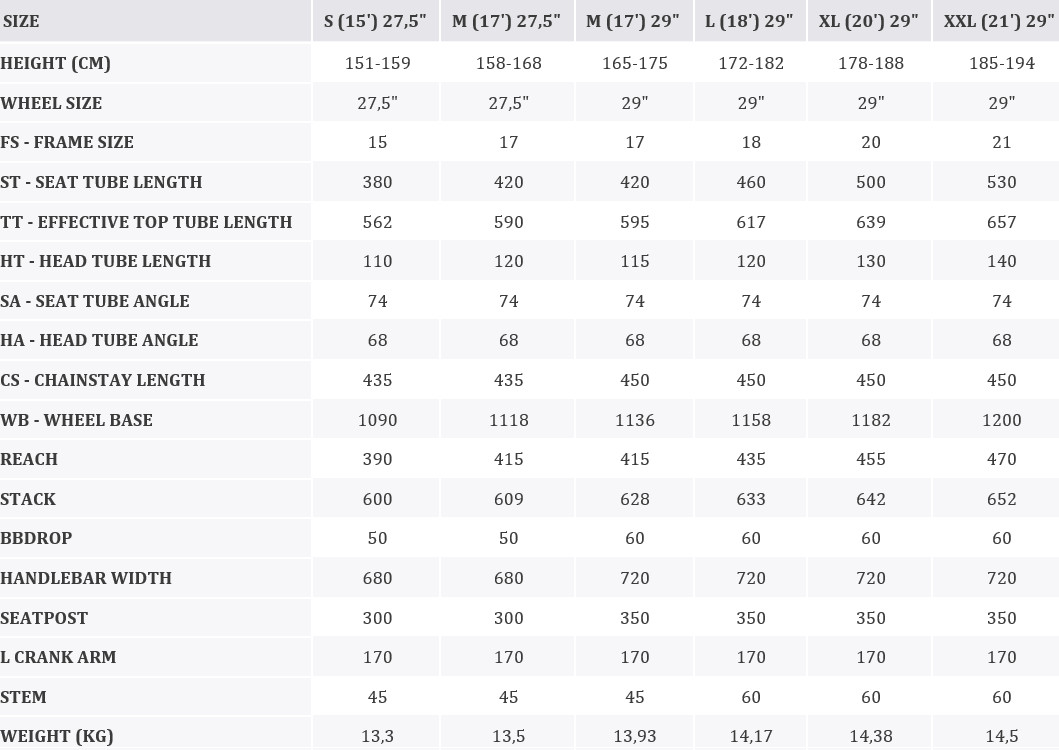Click the WB - WHEEL BASE row label
Screen dimensions: 1059x750
[x=77, y=420]
